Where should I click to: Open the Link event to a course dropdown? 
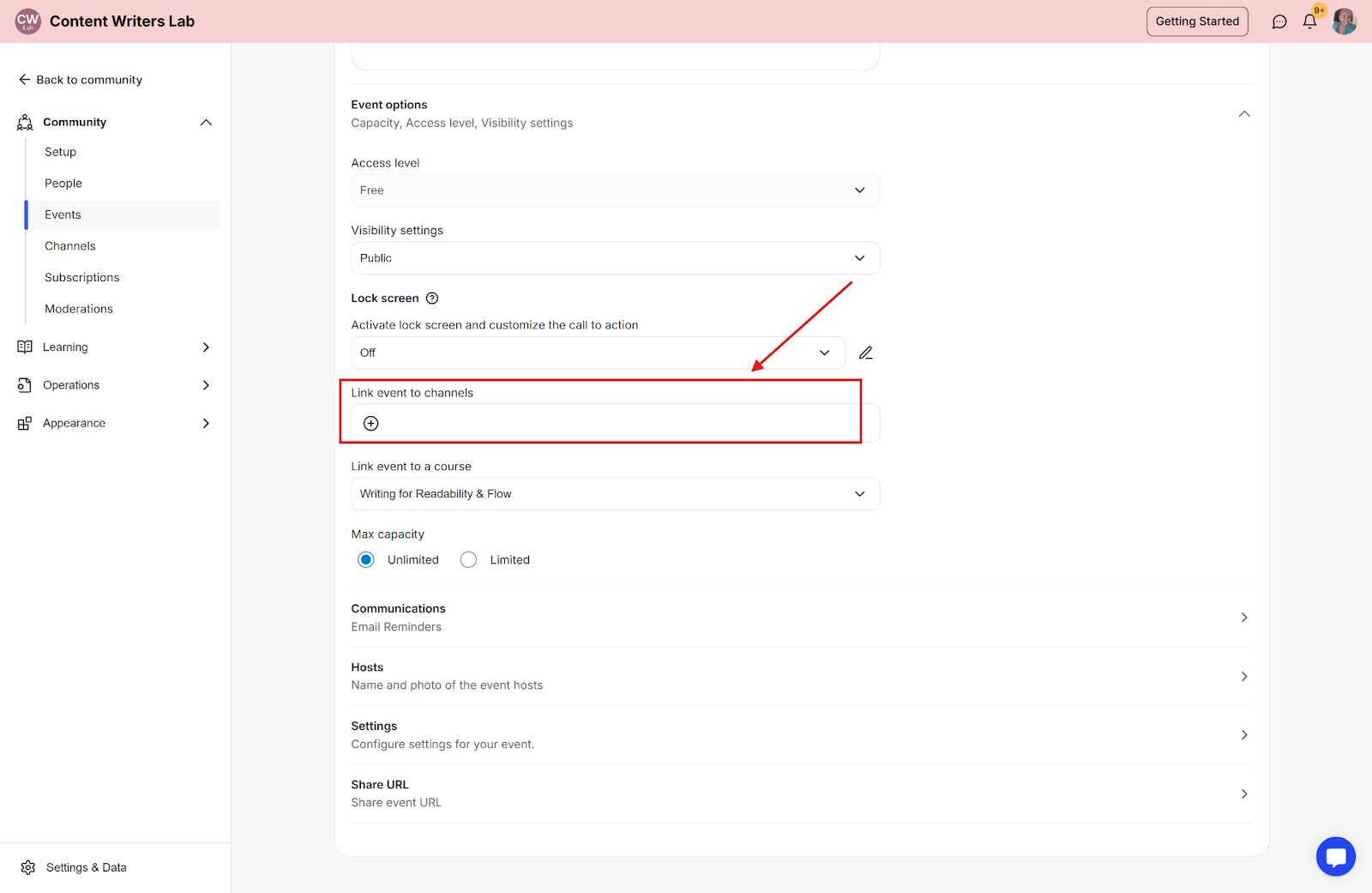point(616,494)
